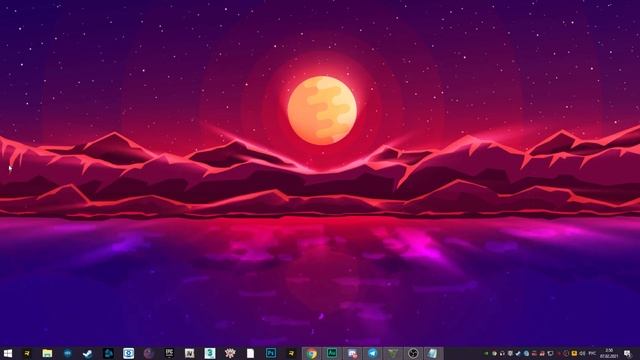
Task: Open the green number 3 app icon
Action: click(x=210, y=353)
